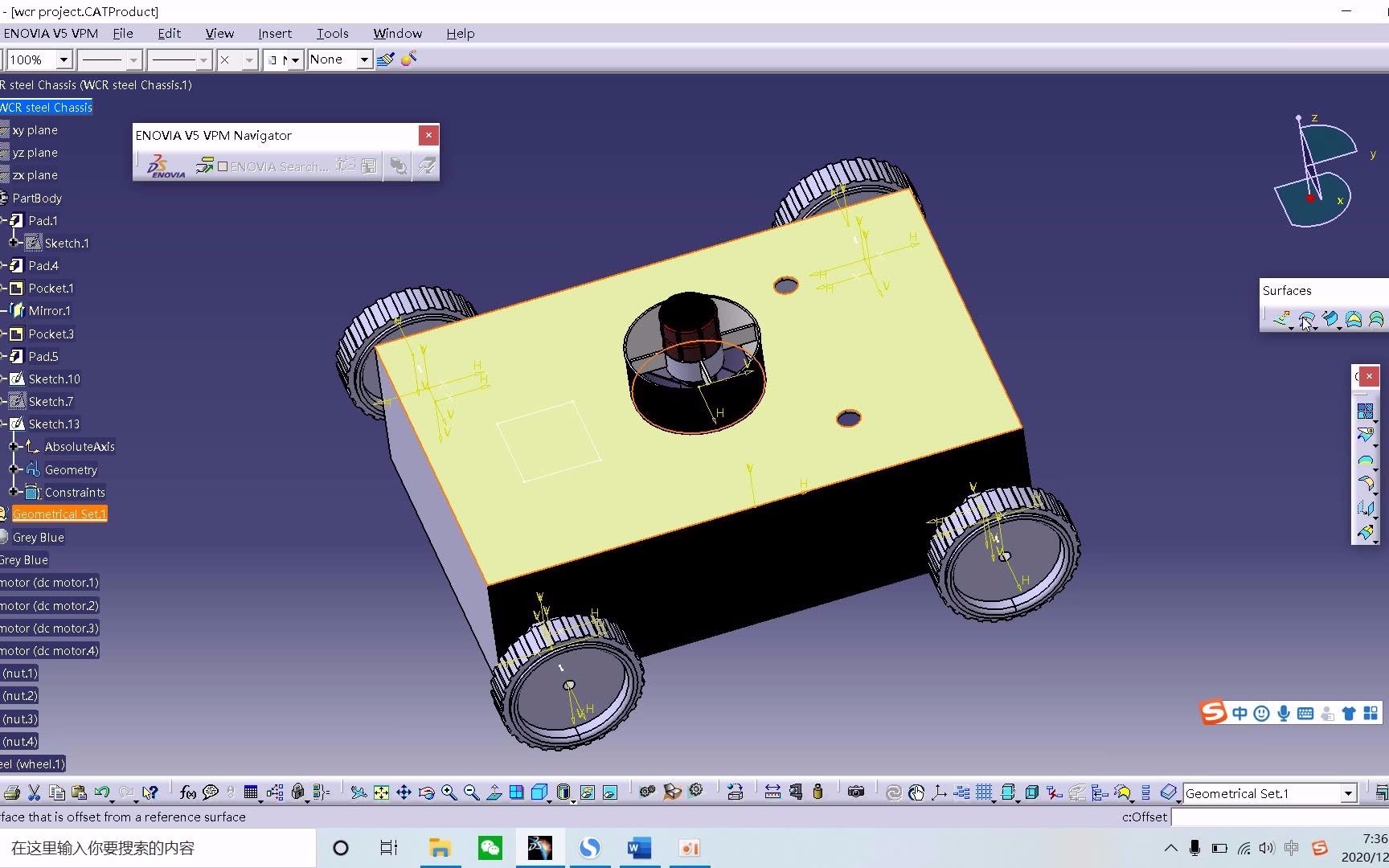Open the Formula f(x) tool
The width and height of the screenshot is (1389, 868).
[188, 792]
